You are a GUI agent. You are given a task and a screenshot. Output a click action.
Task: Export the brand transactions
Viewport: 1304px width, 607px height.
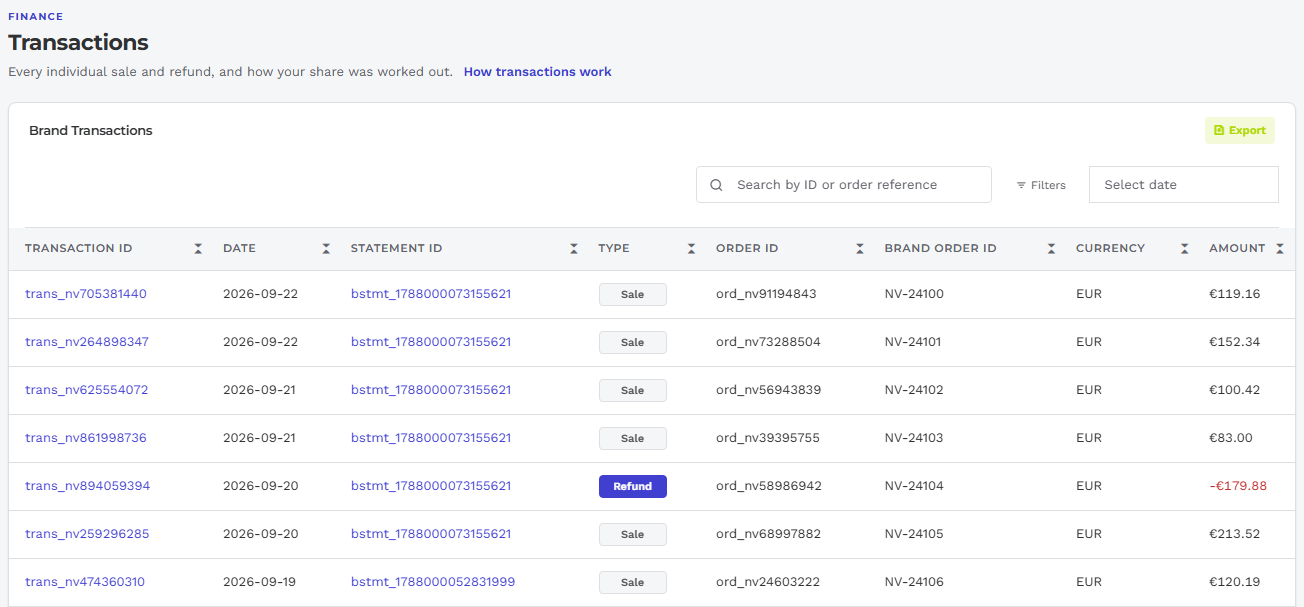[1240, 130]
